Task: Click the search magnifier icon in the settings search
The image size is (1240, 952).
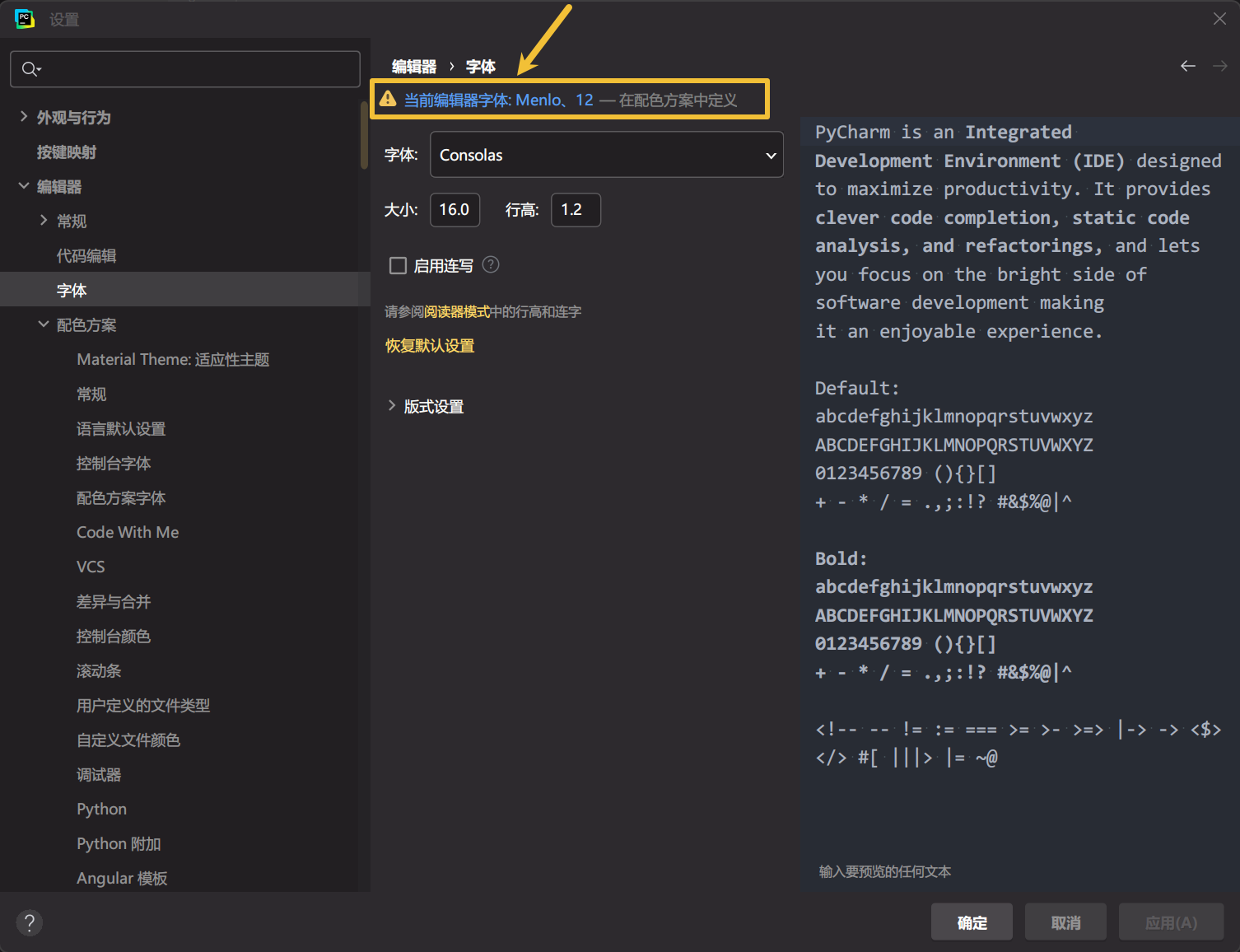Action: (30, 69)
